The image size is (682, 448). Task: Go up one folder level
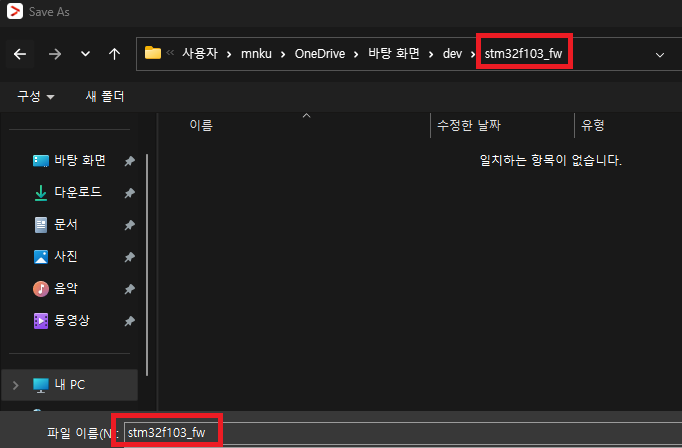coord(114,54)
